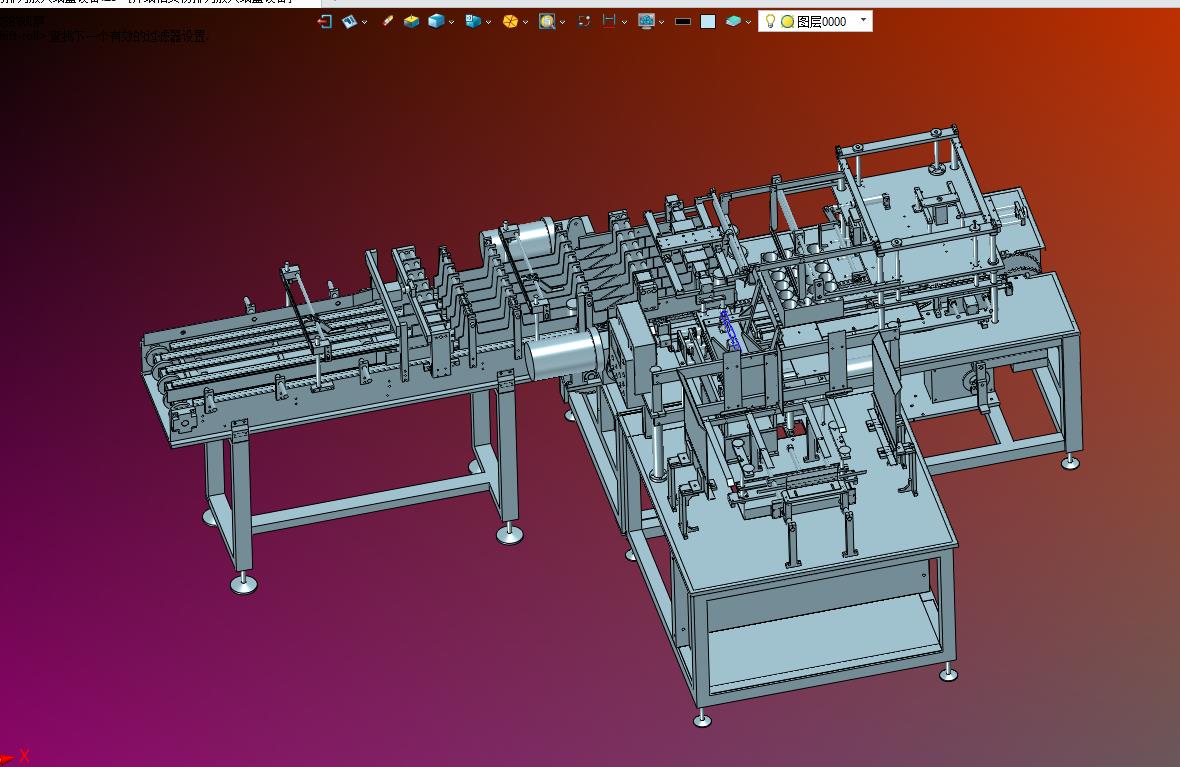Select the red dimension measure icon
Viewport: 1180px width, 767px height.
pyautogui.click(x=609, y=21)
